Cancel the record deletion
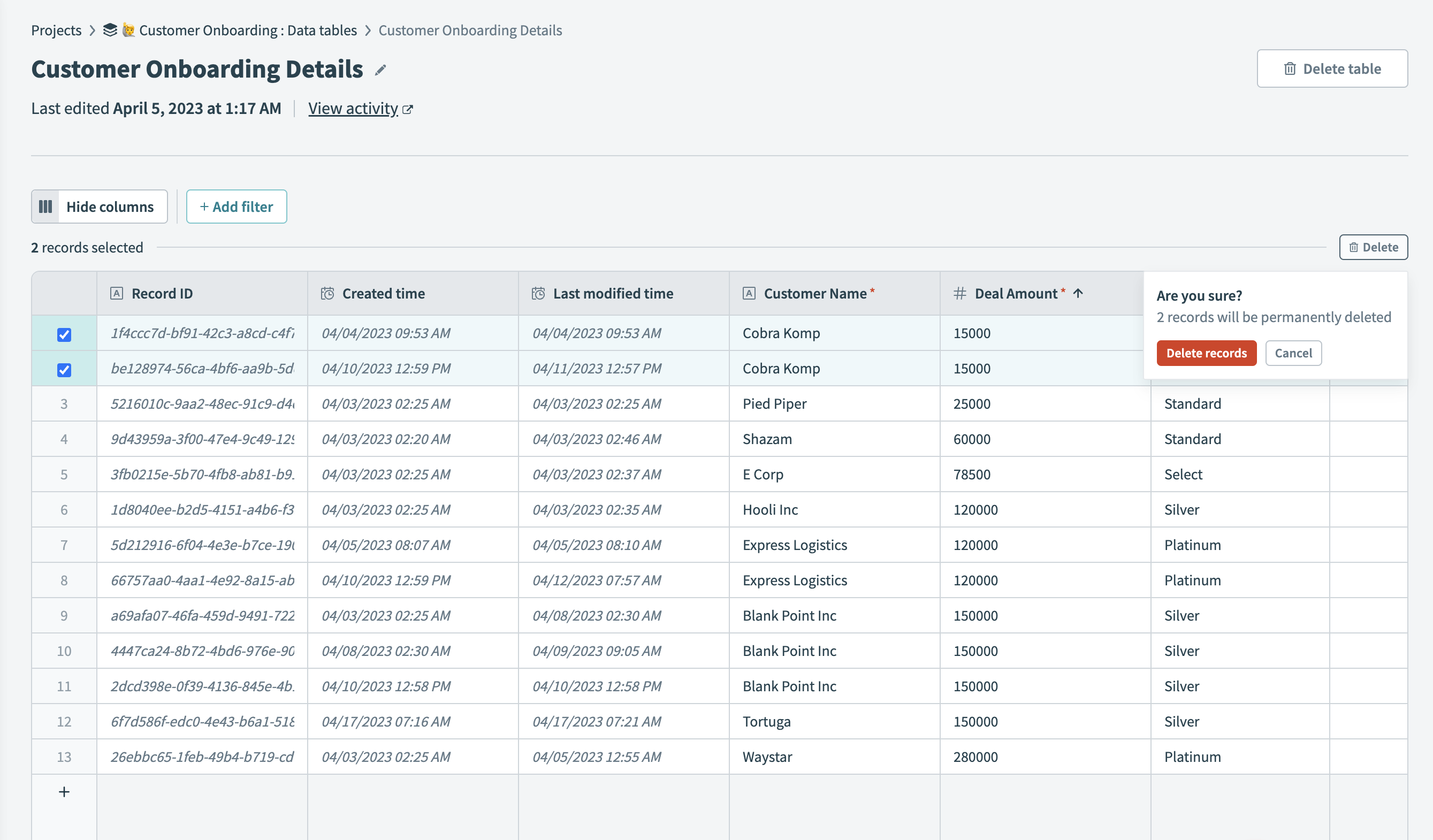 (1294, 353)
